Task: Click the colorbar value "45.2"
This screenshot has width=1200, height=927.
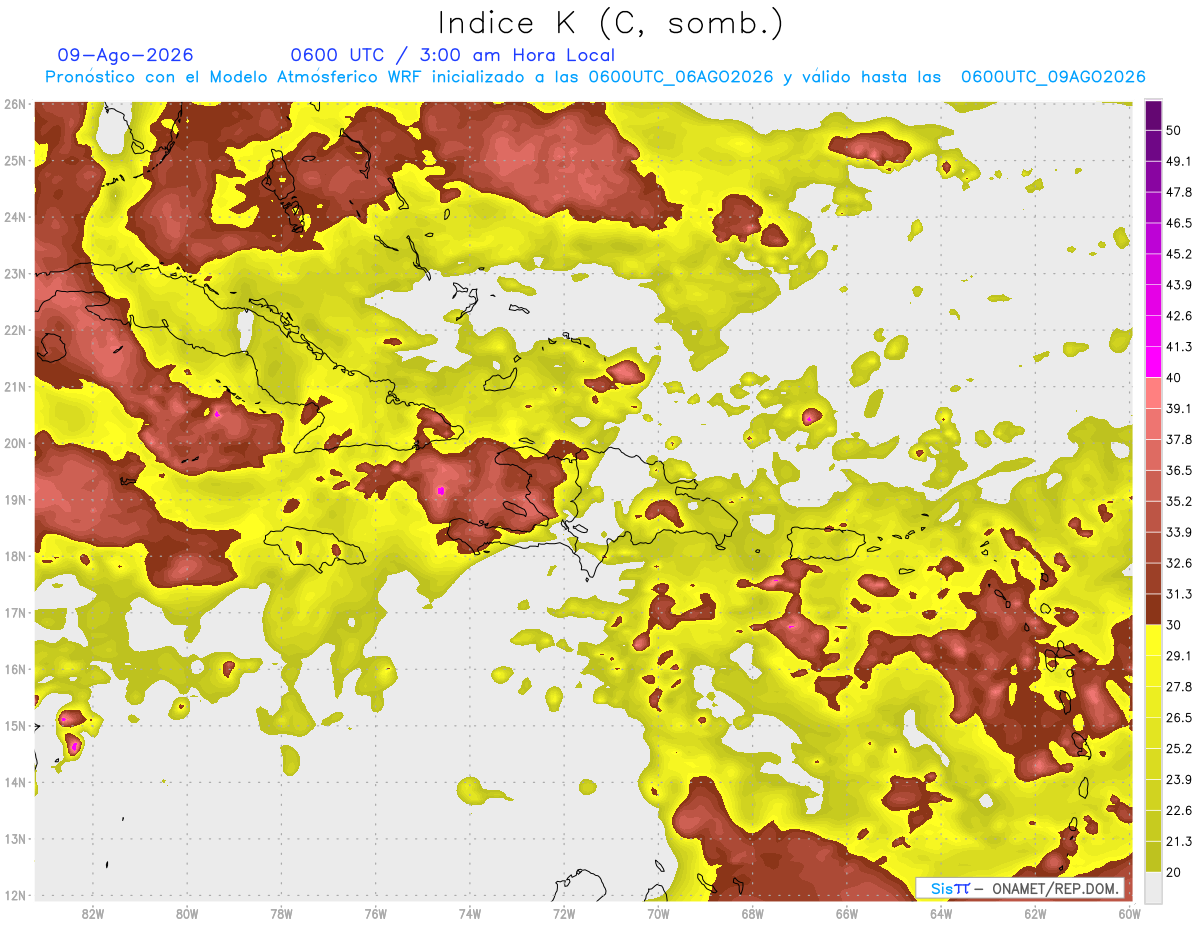Action: [x=1179, y=254]
